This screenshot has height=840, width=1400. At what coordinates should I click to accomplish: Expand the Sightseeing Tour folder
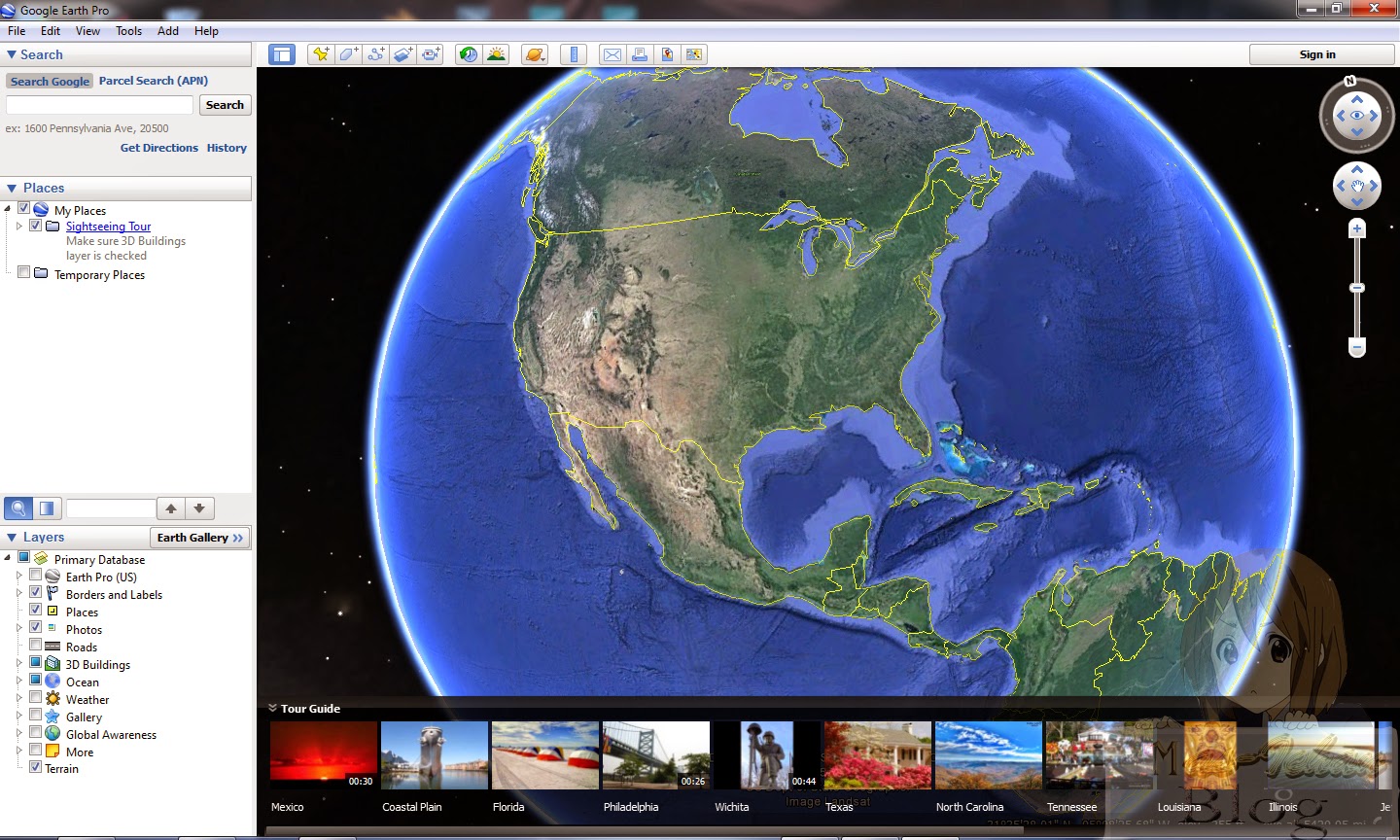pyautogui.click(x=18, y=226)
